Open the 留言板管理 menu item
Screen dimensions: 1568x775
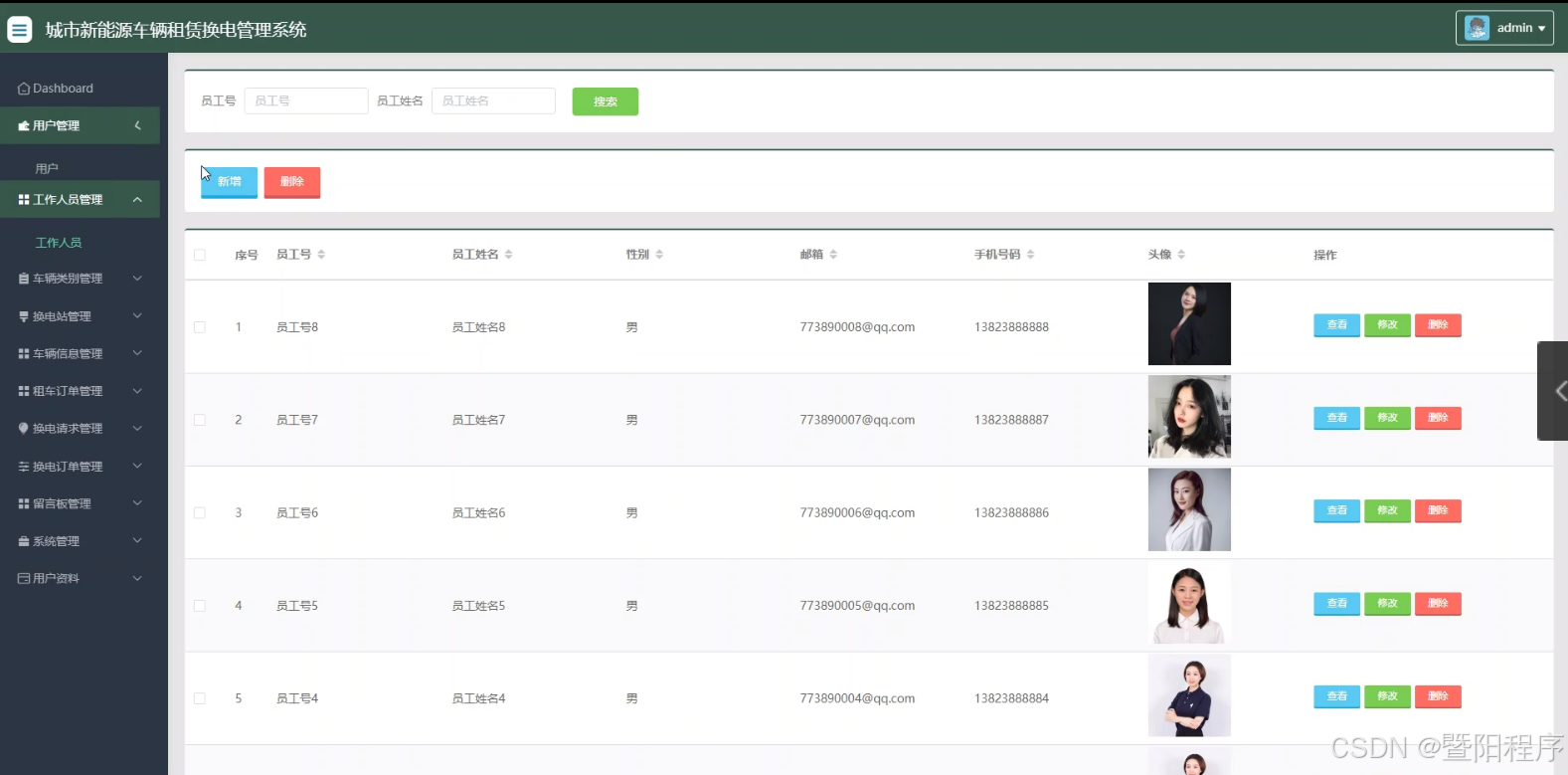tap(80, 504)
